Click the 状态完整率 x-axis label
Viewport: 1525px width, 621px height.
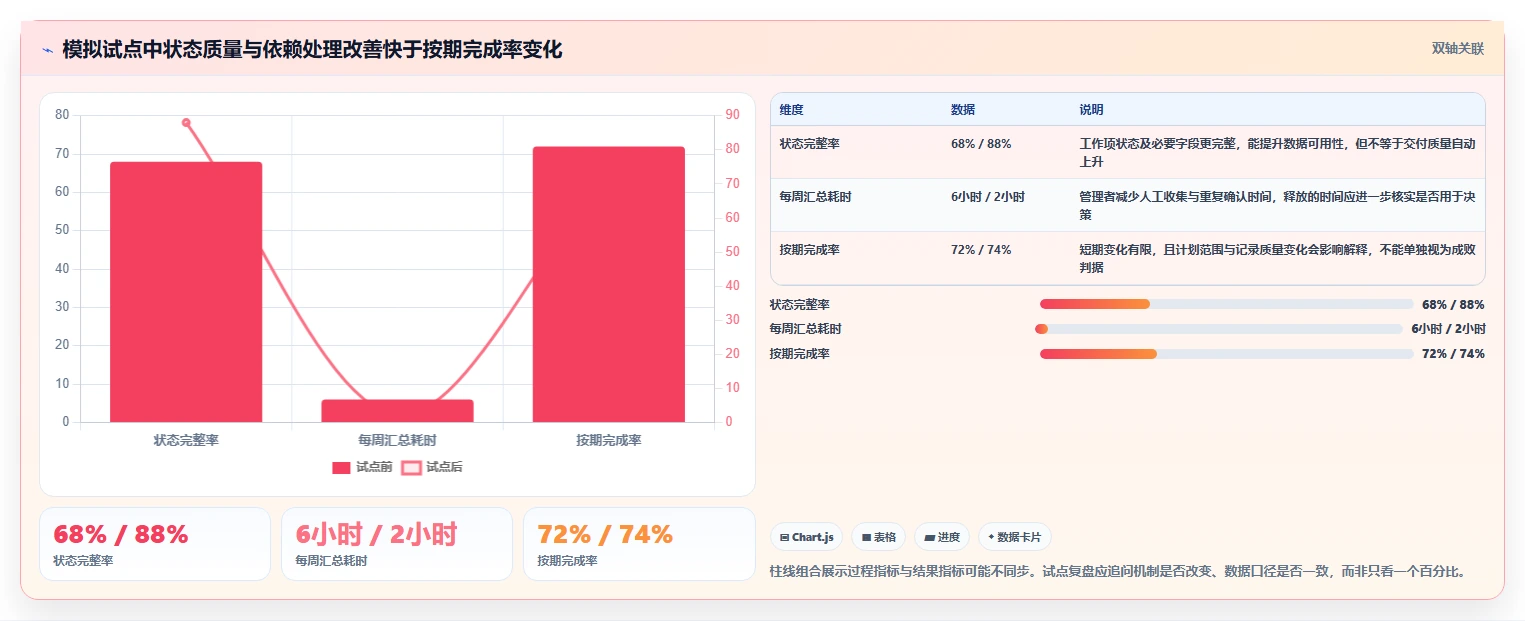tap(186, 440)
